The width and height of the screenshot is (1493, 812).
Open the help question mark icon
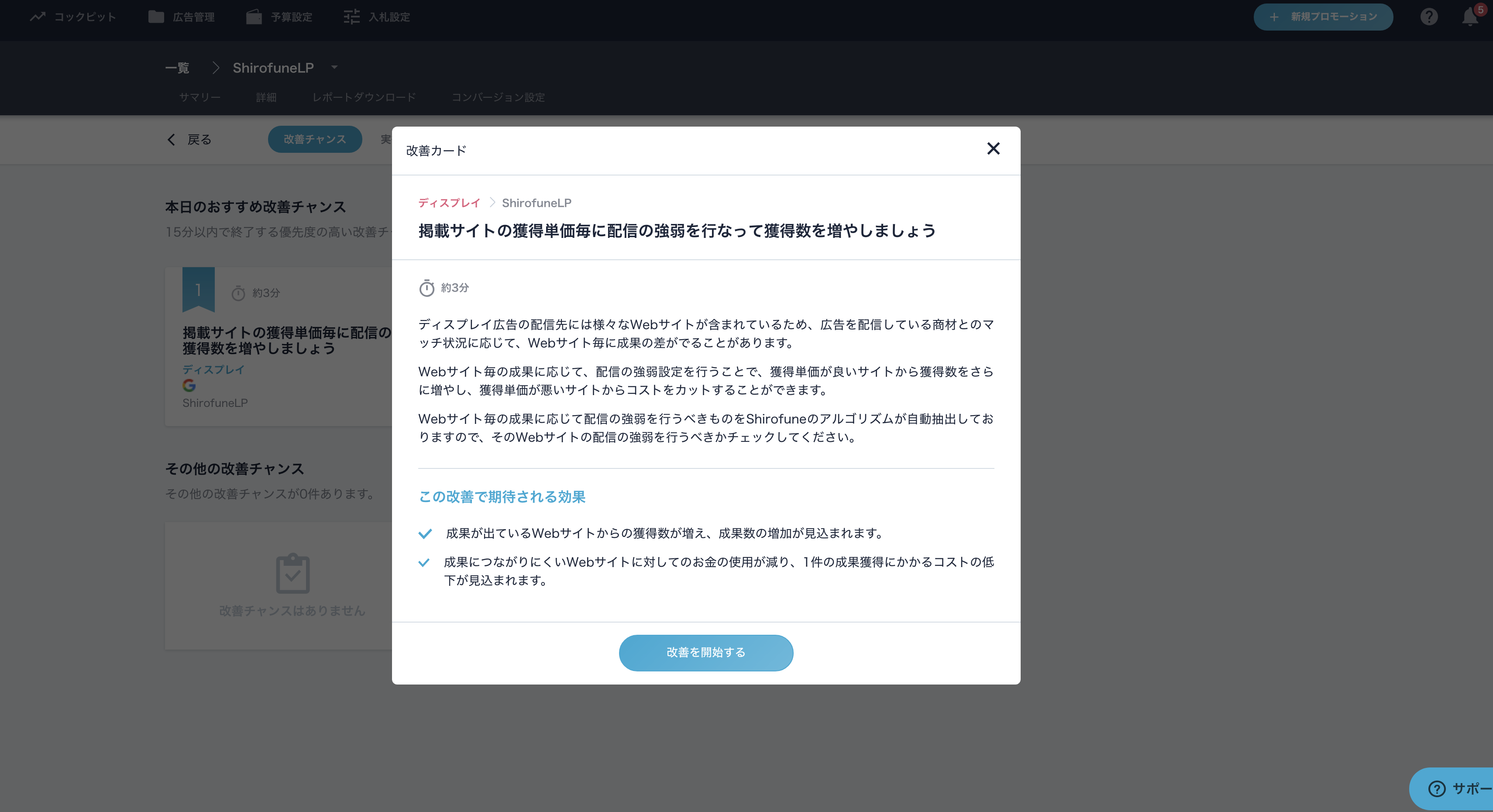point(1429,17)
